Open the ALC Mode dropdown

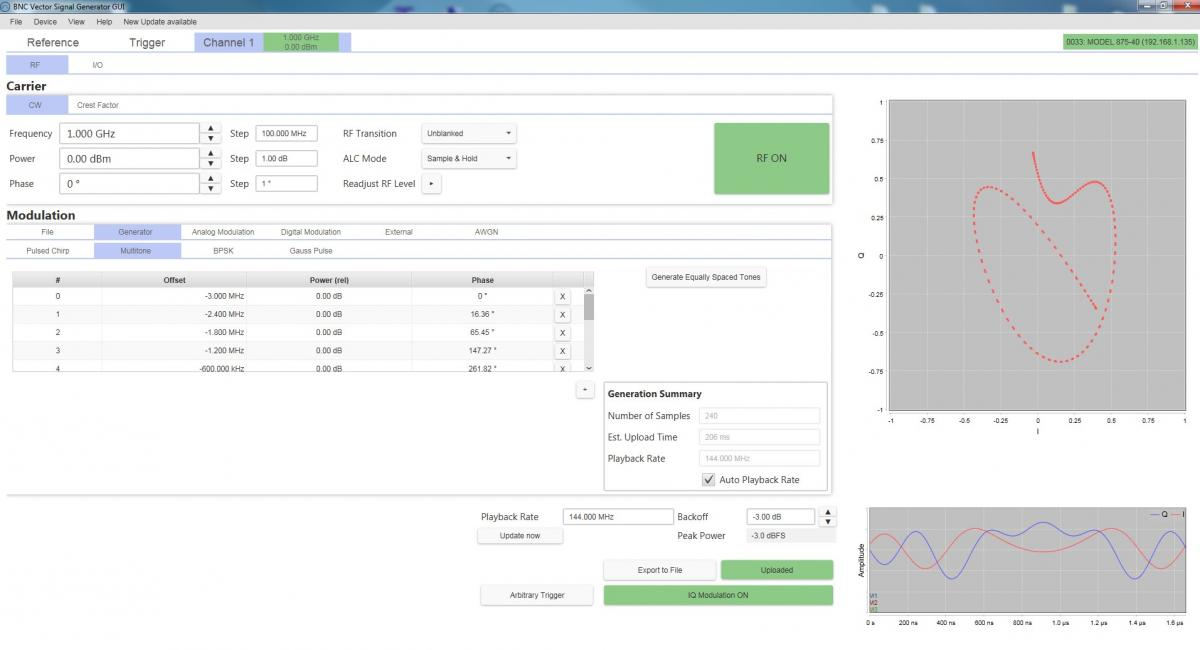tap(469, 158)
